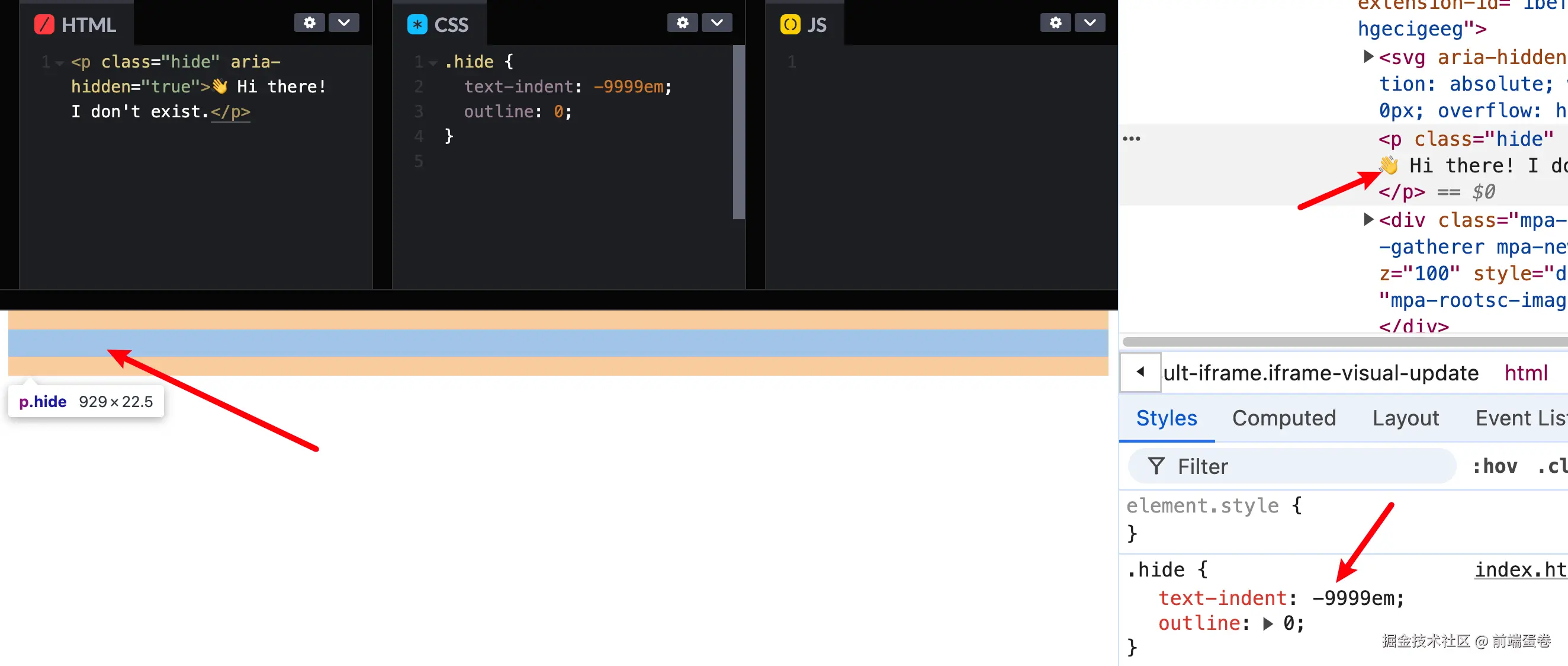
Task: Switch to the Layout tab
Action: [x=1406, y=418]
